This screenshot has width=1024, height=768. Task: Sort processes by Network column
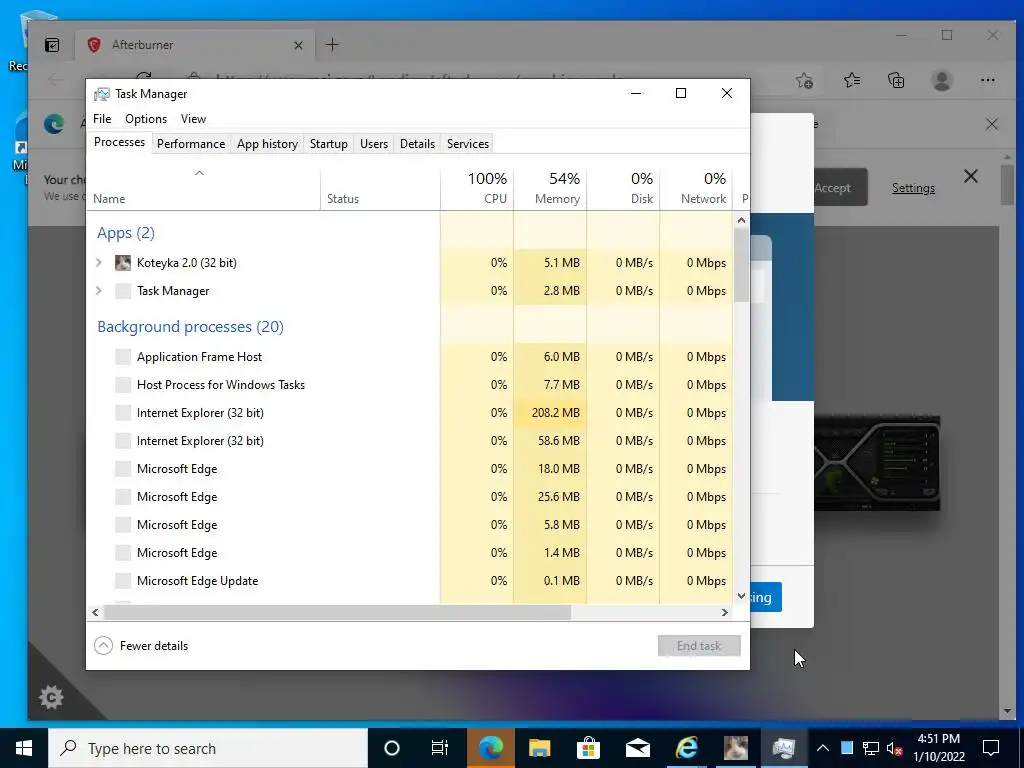697,188
